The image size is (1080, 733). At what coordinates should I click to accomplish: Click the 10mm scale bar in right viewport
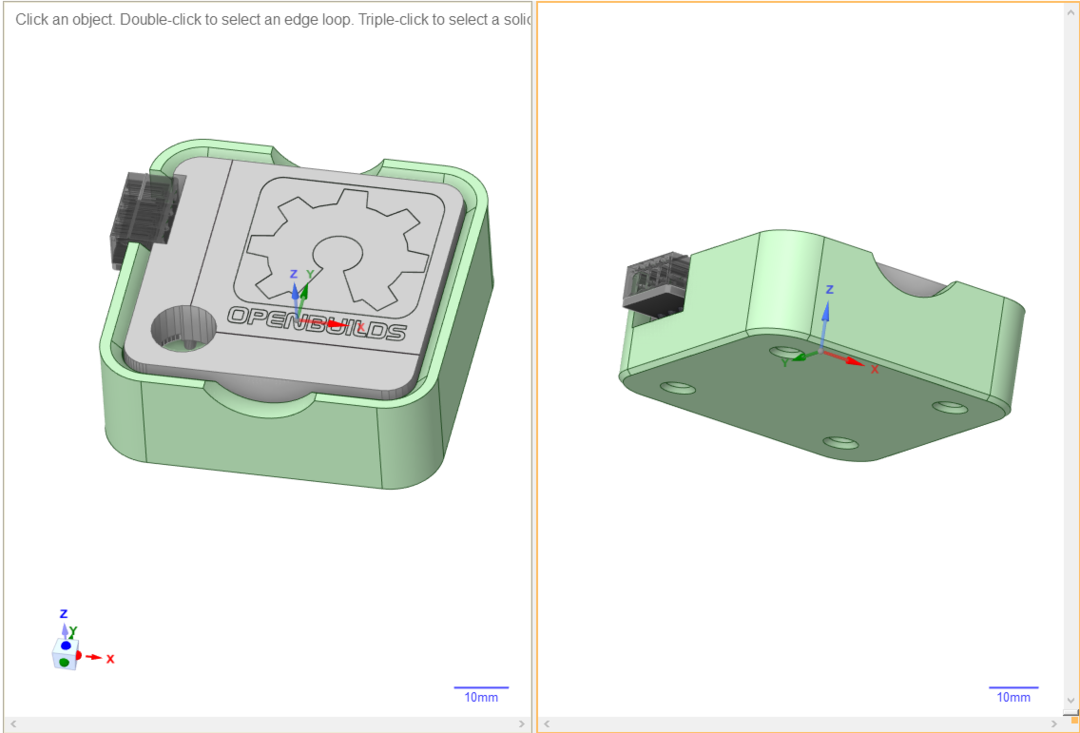click(x=1013, y=692)
